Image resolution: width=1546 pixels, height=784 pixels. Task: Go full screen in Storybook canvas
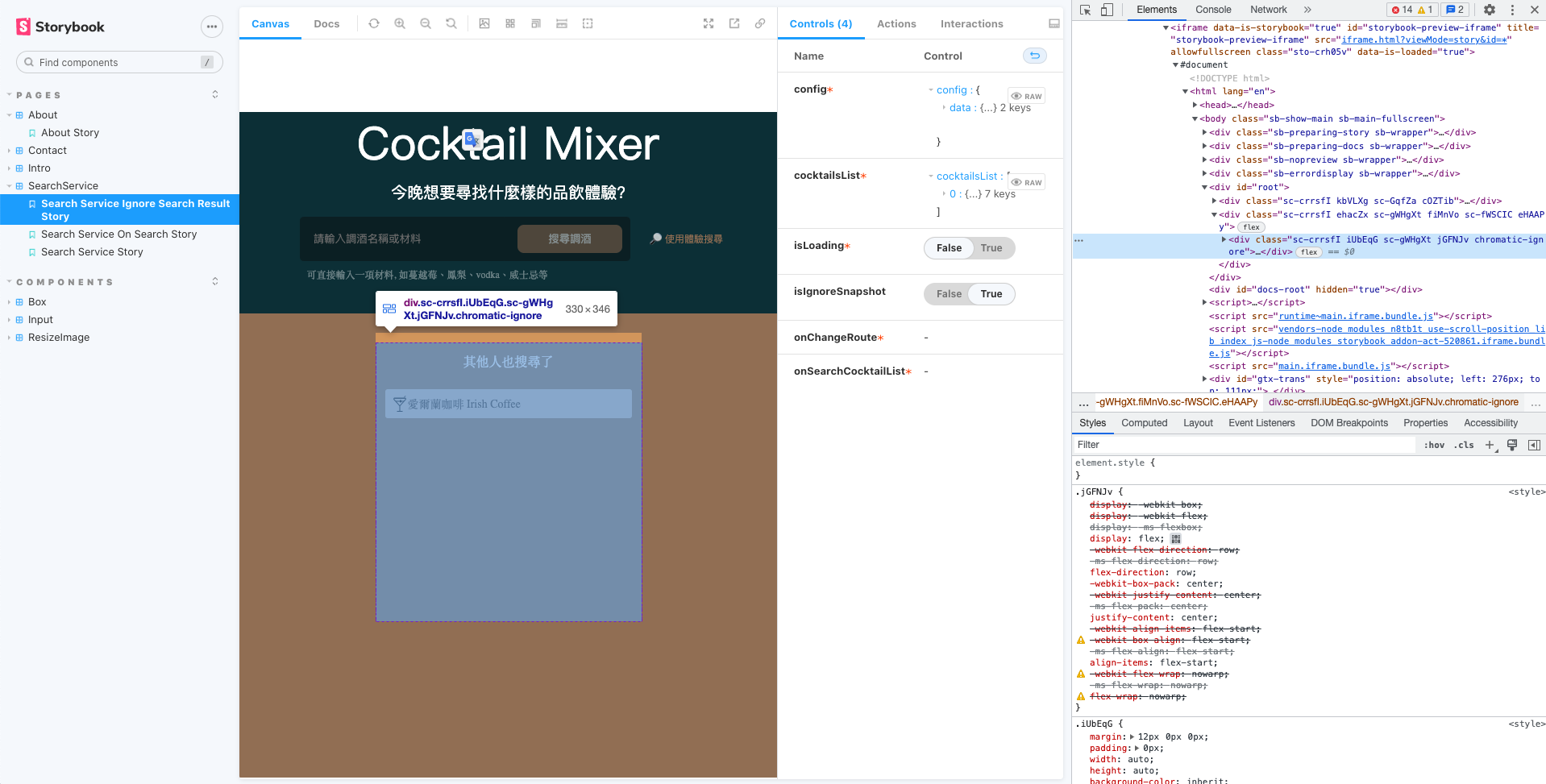click(x=709, y=23)
